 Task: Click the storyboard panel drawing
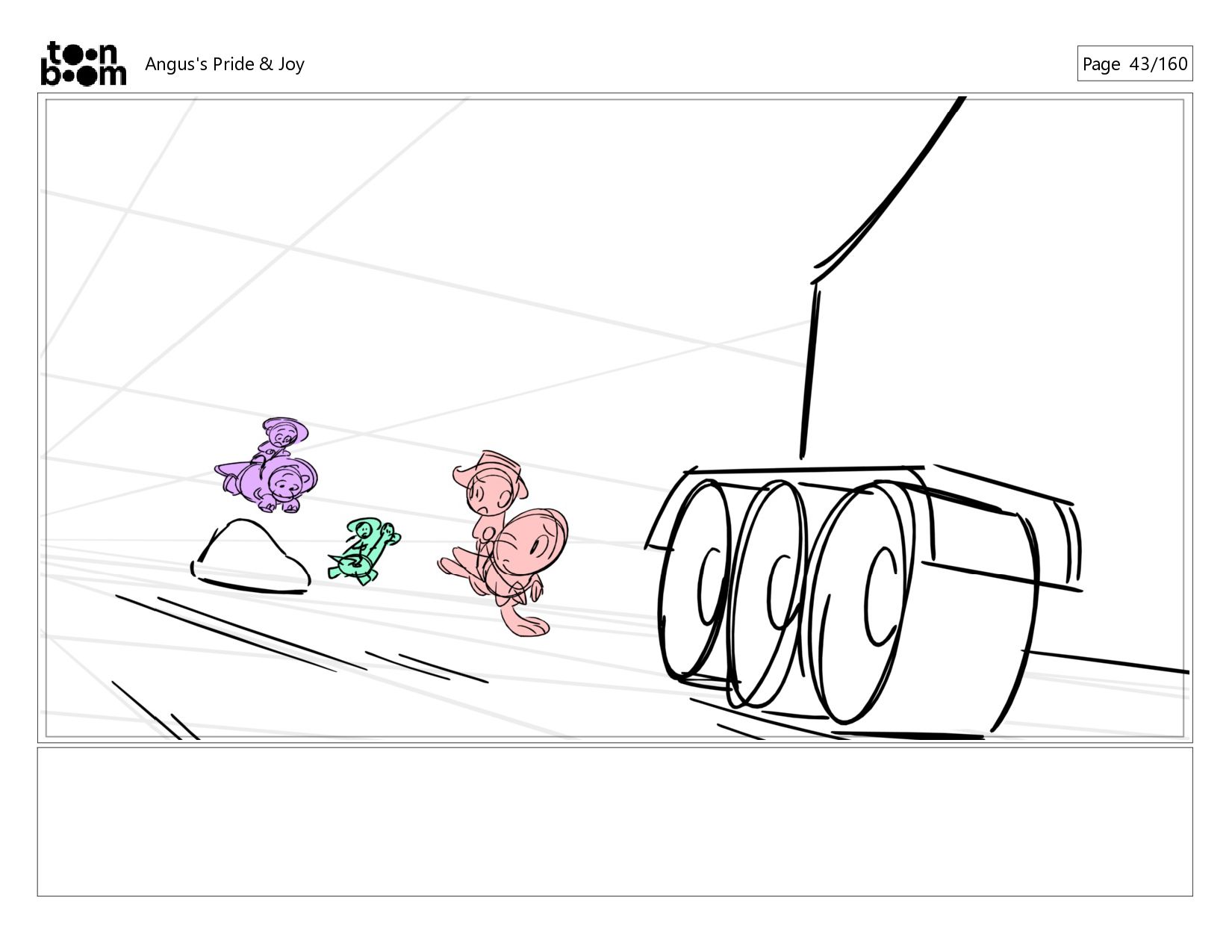(x=615, y=418)
